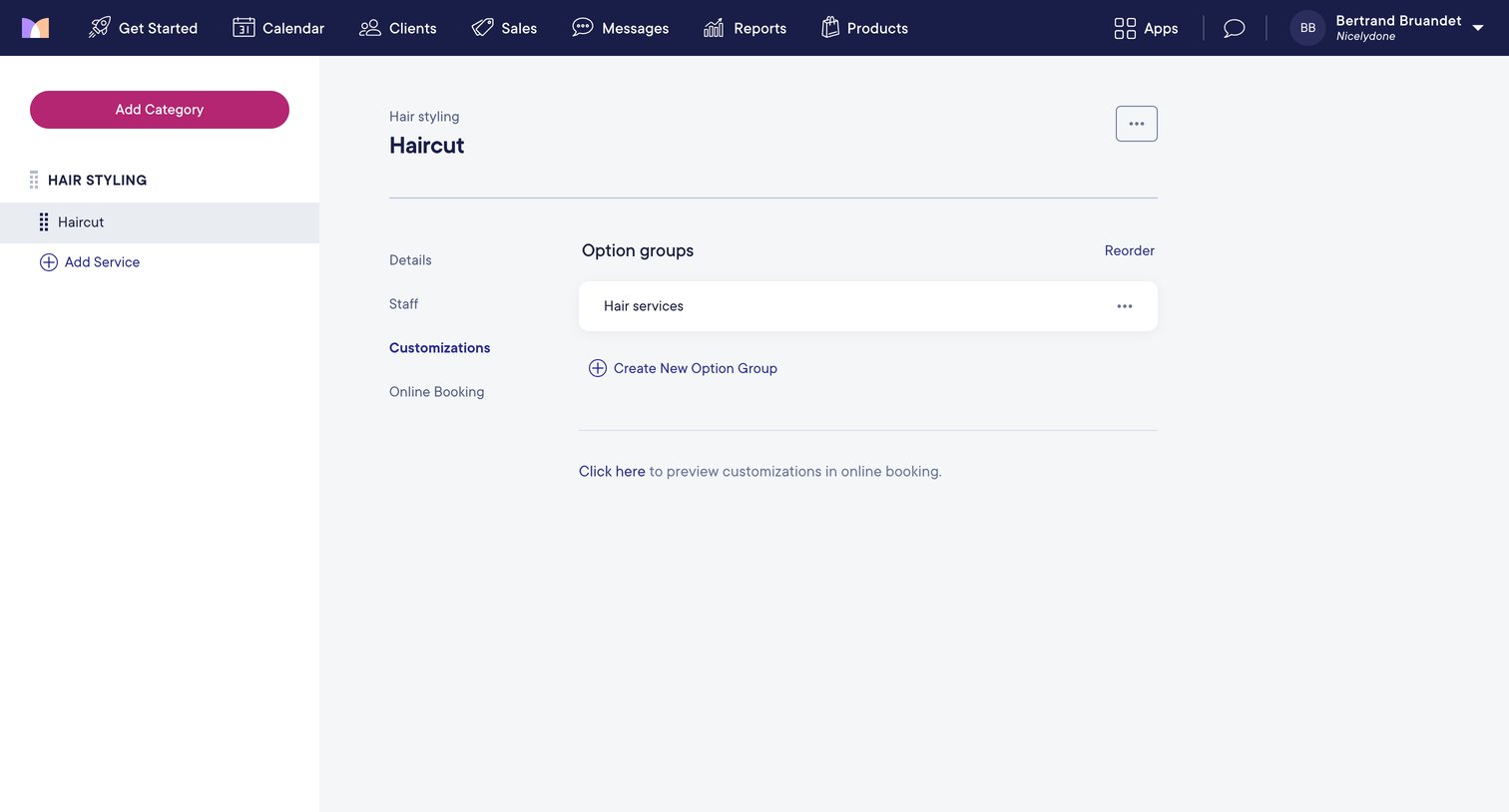Open the Sales tag icon

pyautogui.click(x=482, y=28)
